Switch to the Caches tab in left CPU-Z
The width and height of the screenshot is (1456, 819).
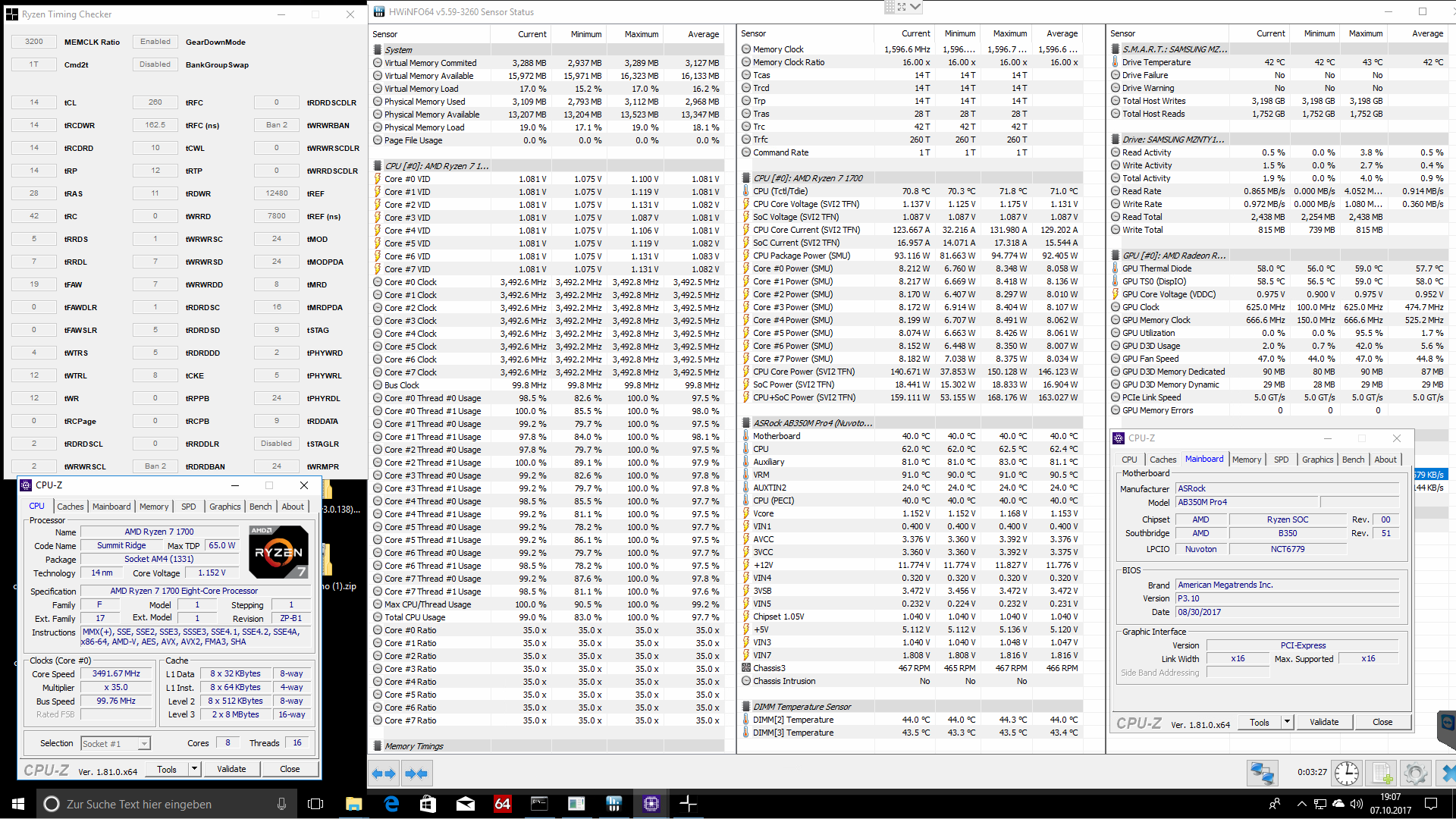(71, 507)
